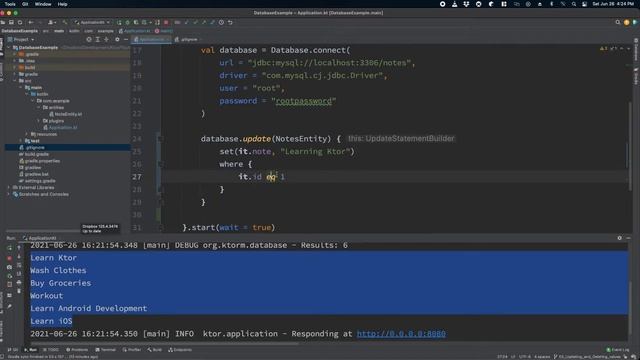Stop the process in Run panel sidebar
Image resolution: width=640 pixels, height=360 pixels.
pos(10,258)
